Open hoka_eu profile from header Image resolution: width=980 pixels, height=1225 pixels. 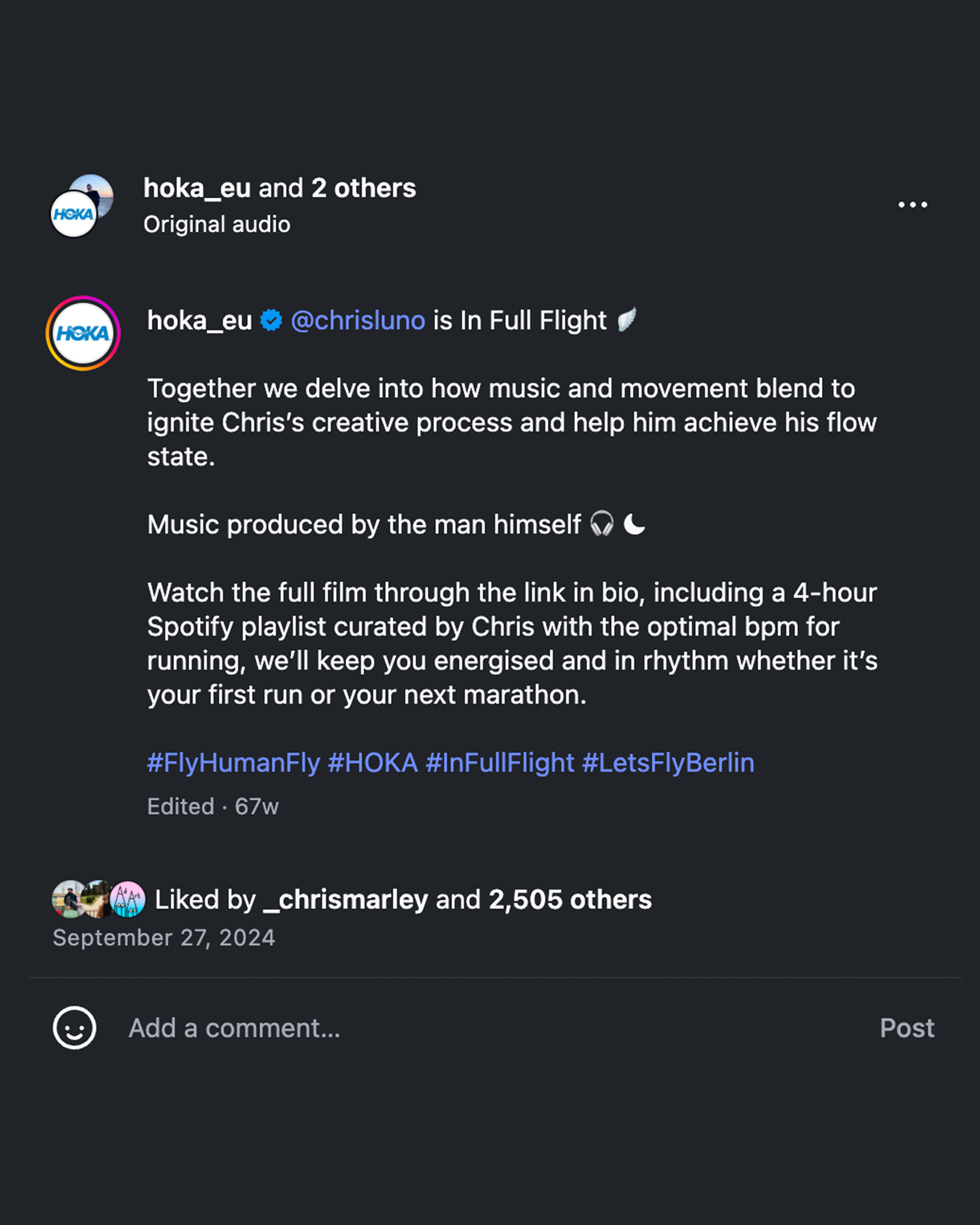pos(197,188)
